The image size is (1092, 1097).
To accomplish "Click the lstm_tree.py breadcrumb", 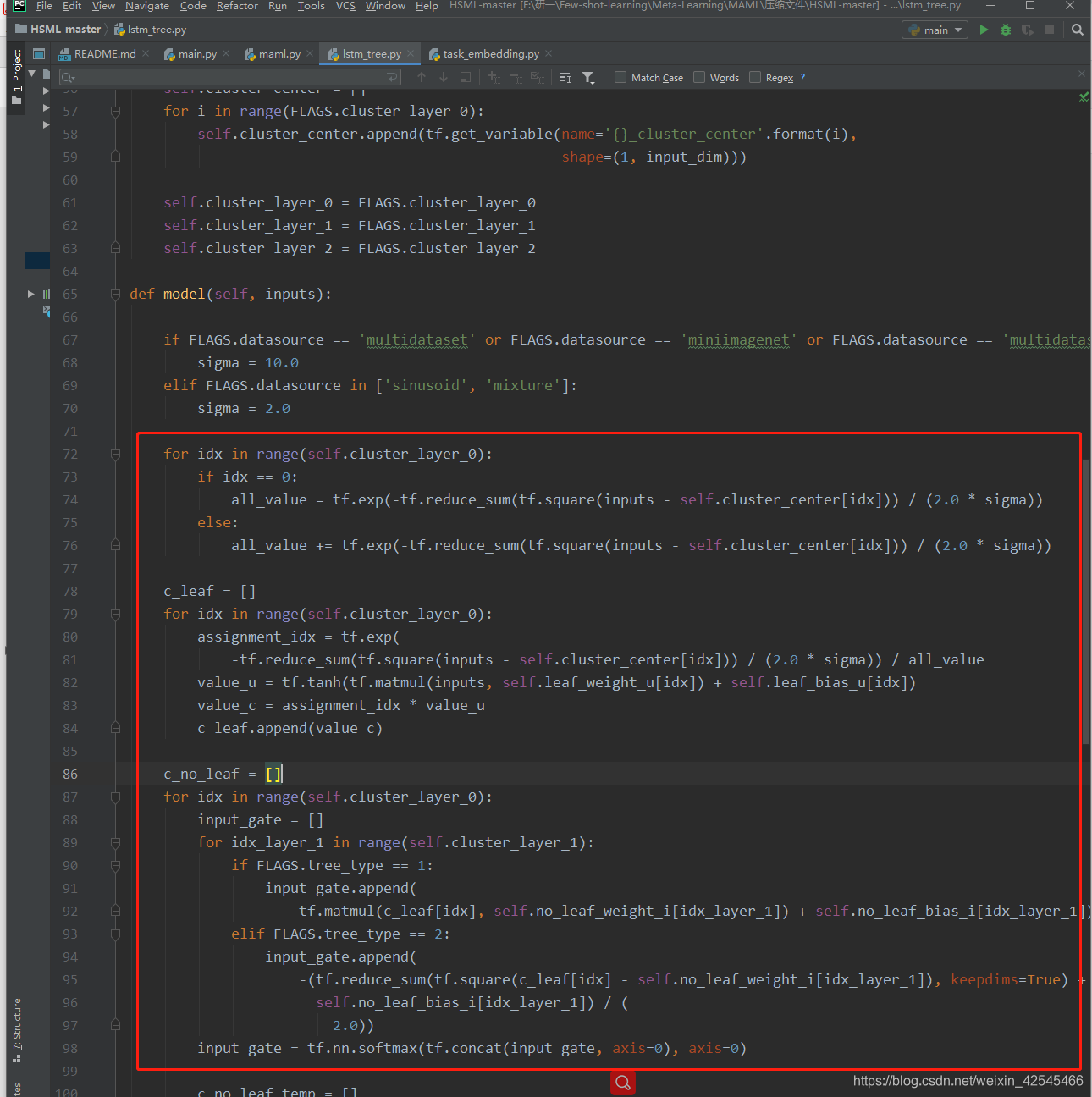I will 151,30.
